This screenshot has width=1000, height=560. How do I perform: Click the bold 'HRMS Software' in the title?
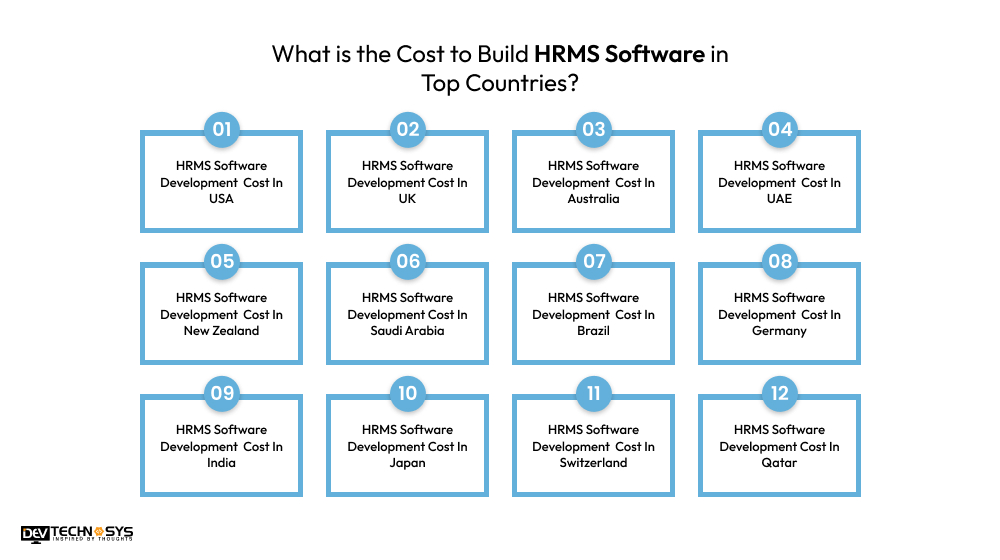pyautogui.click(x=619, y=54)
